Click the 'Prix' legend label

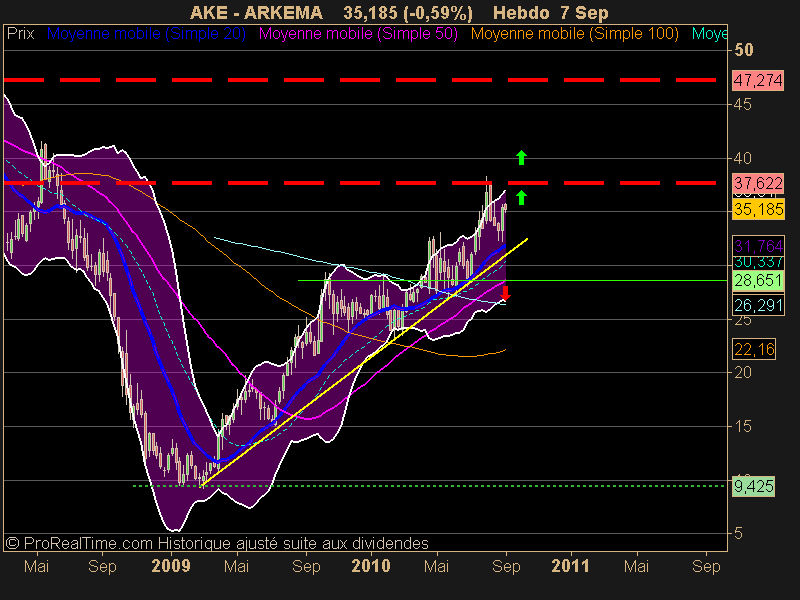(x=20, y=34)
